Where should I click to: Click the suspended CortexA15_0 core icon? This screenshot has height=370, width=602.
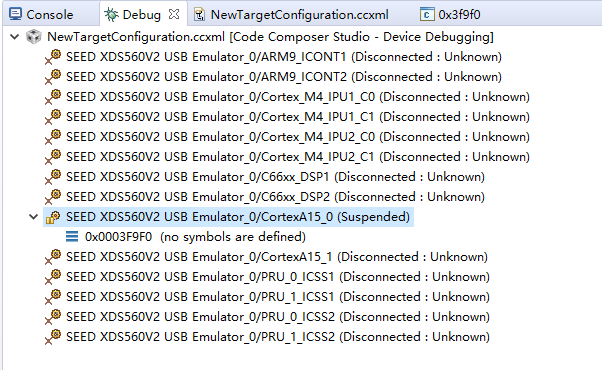point(53,217)
